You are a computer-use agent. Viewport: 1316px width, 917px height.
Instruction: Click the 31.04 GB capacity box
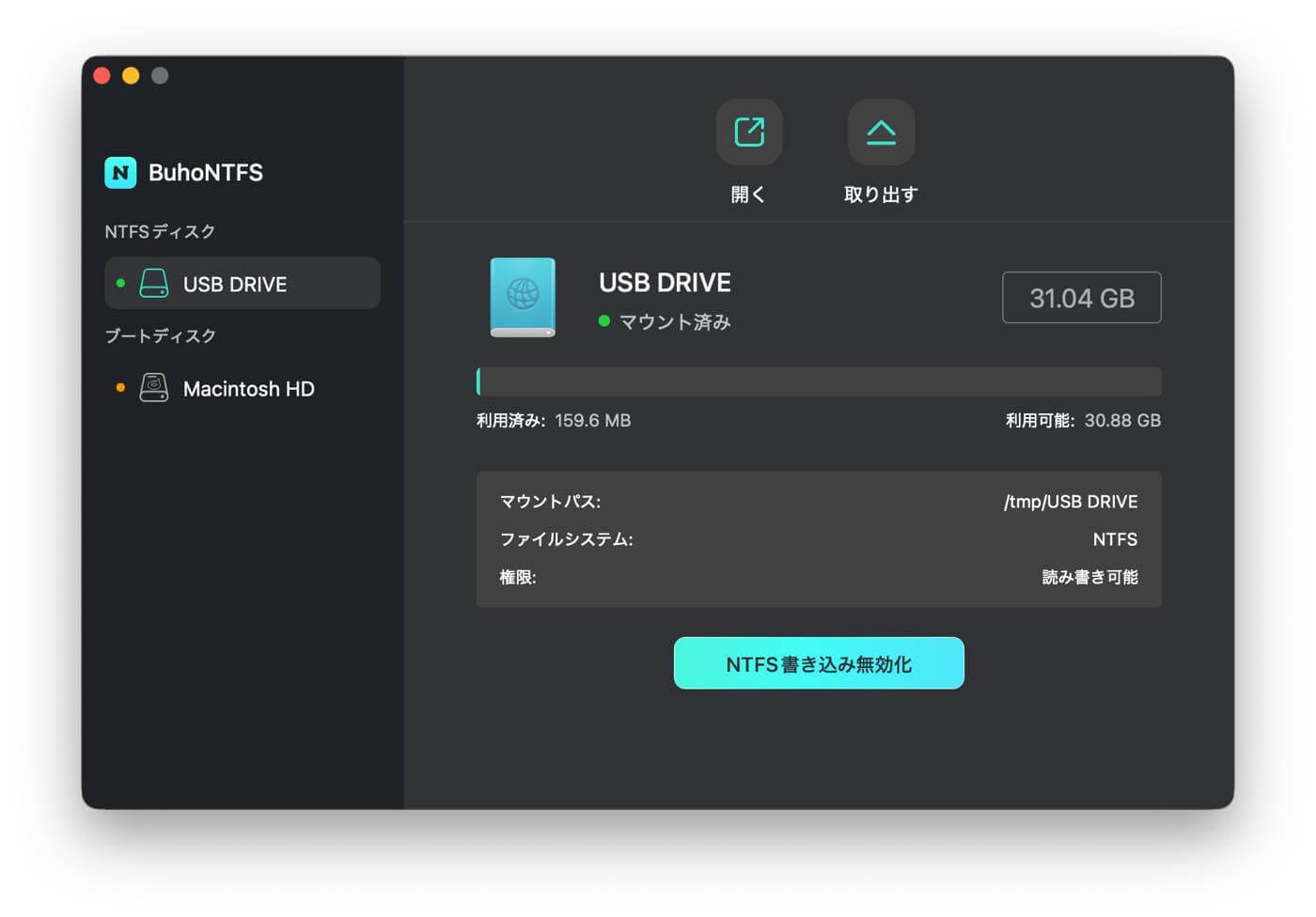coord(1081,297)
